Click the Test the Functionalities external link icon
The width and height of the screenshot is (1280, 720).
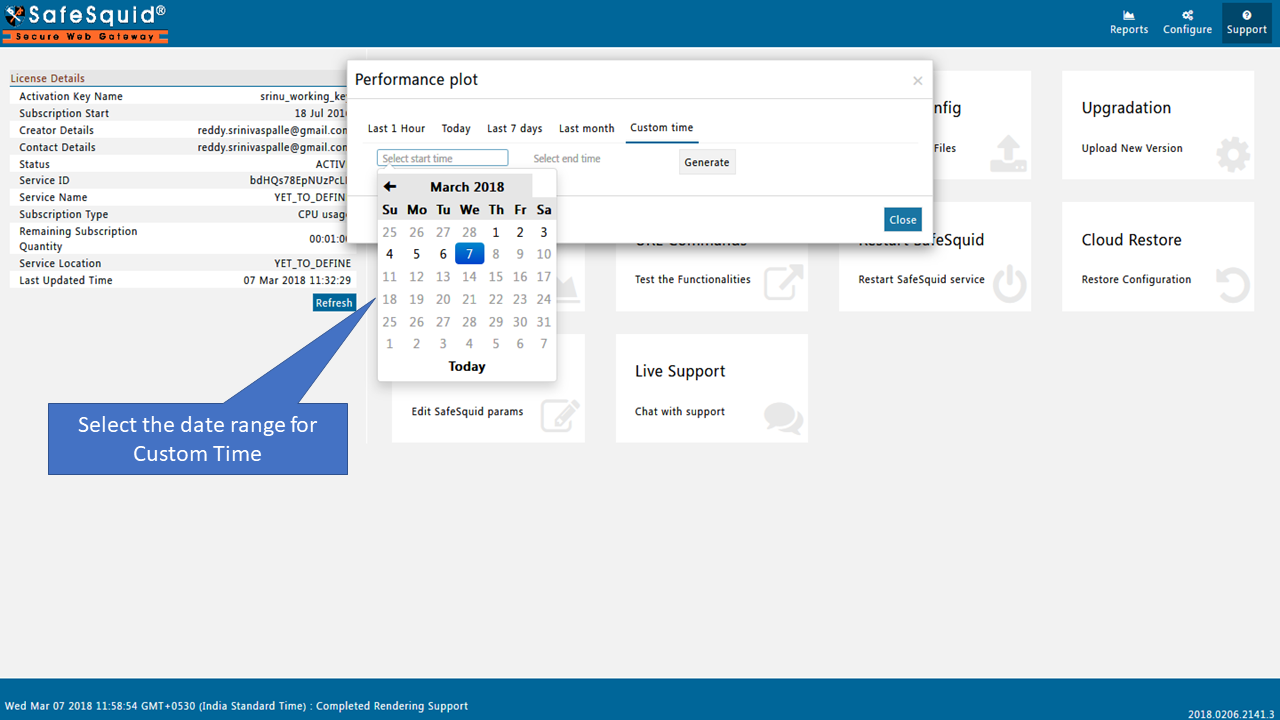click(784, 283)
